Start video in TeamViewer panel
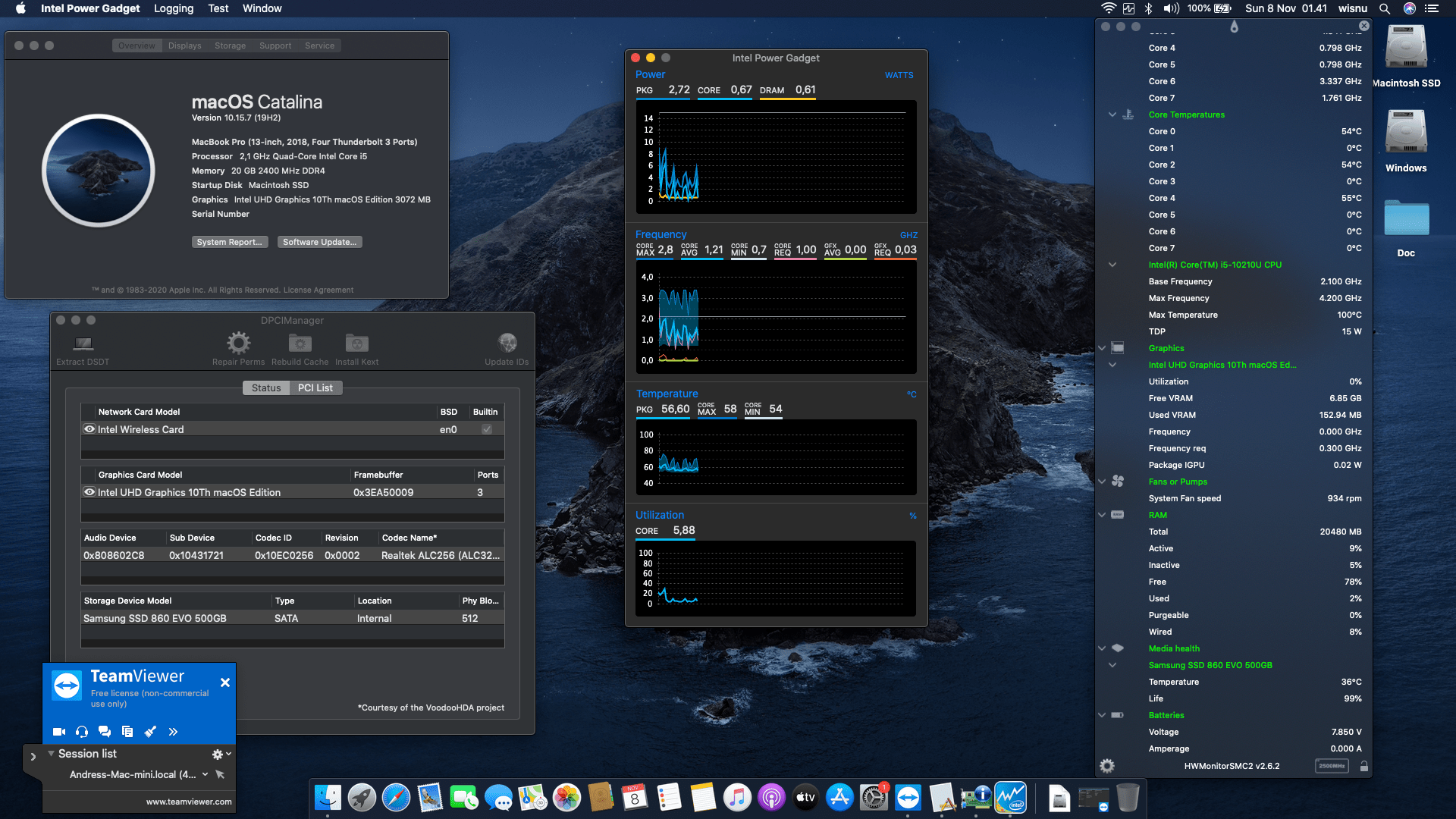The image size is (1456, 819). (59, 732)
